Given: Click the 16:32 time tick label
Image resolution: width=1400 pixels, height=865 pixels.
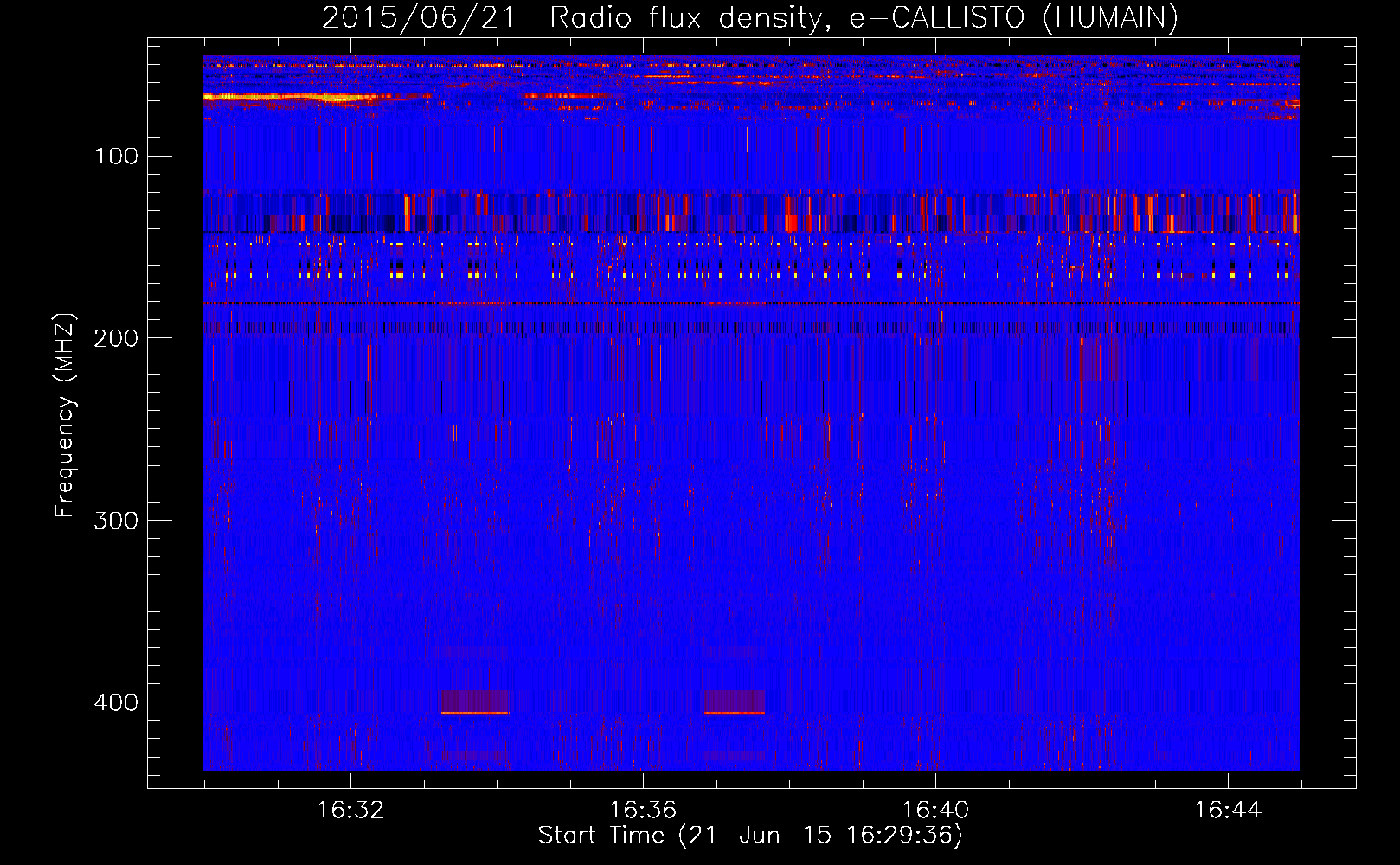Looking at the screenshot, I should [350, 810].
